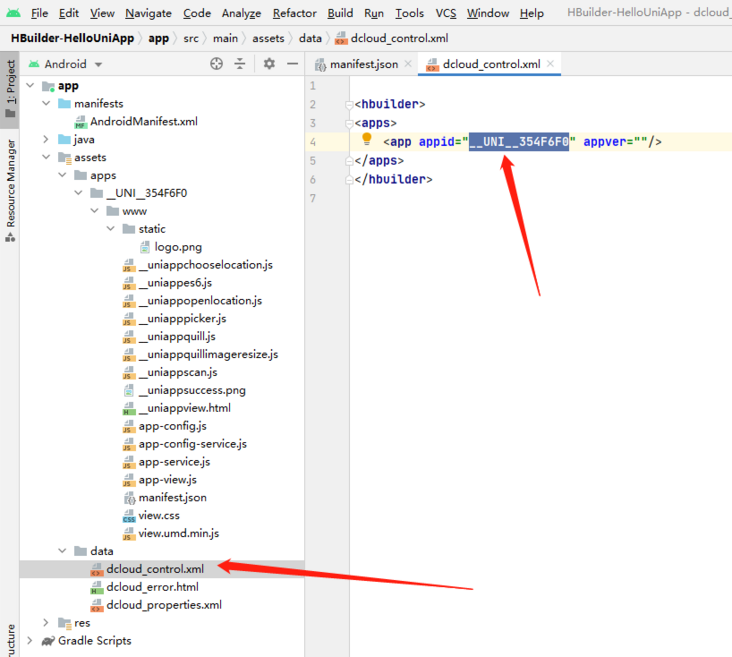The height and width of the screenshot is (657, 732).
Task: Open the Build menu
Action: pos(340,13)
